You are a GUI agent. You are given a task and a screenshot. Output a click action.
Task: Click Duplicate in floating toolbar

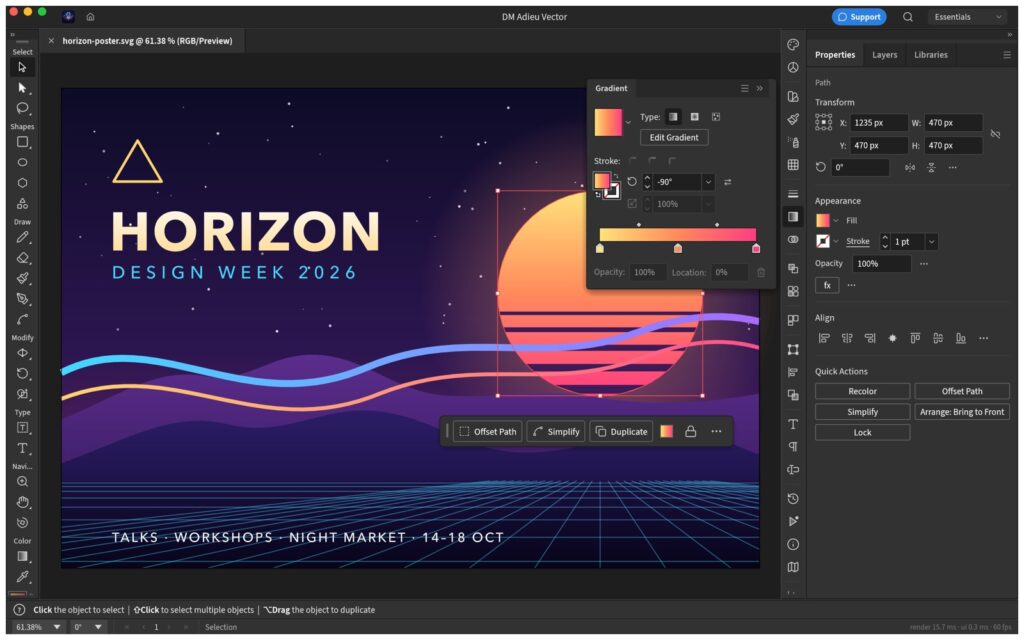(x=621, y=432)
